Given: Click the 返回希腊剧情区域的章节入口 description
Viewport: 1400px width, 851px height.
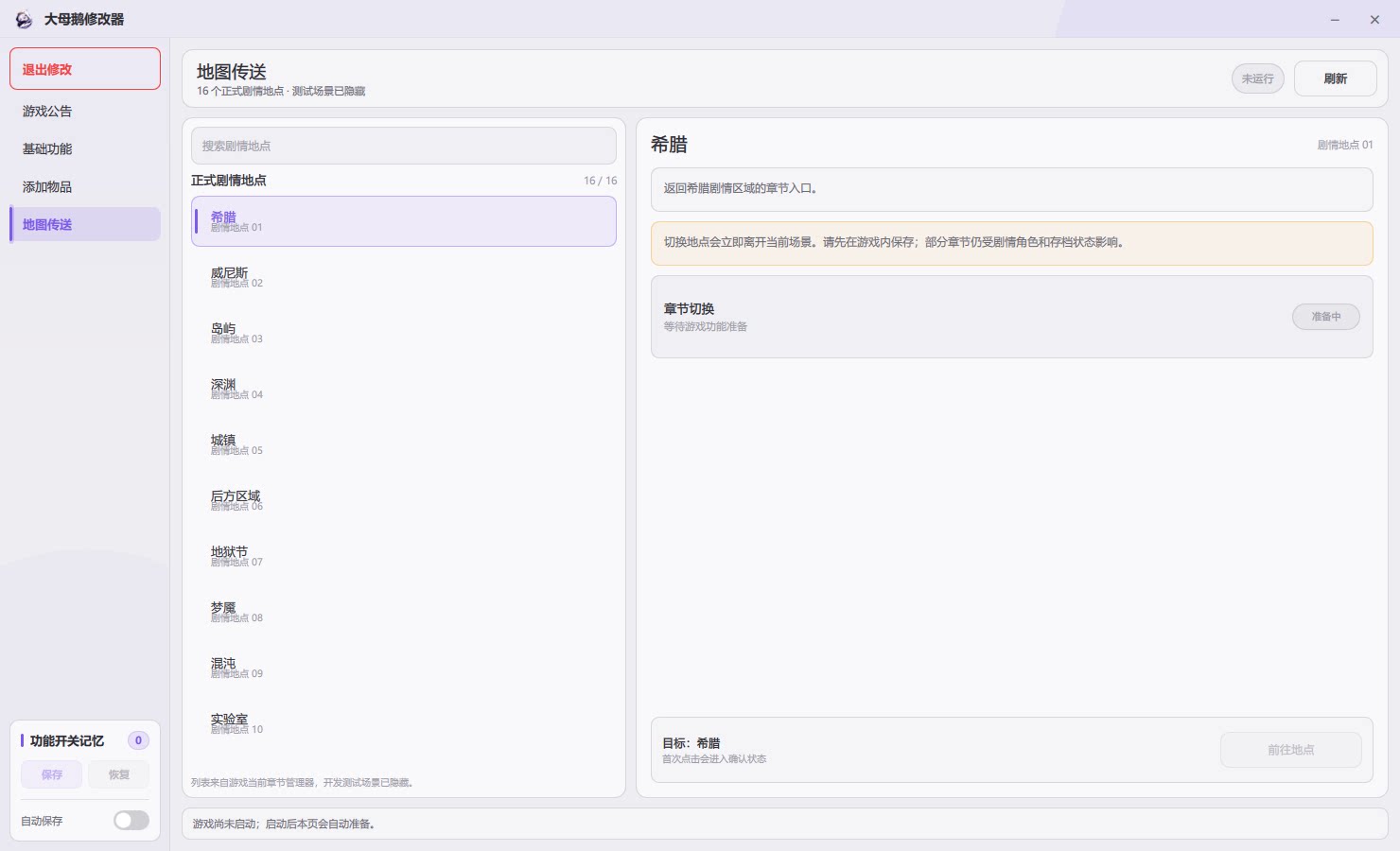Looking at the screenshot, I should [1011, 189].
